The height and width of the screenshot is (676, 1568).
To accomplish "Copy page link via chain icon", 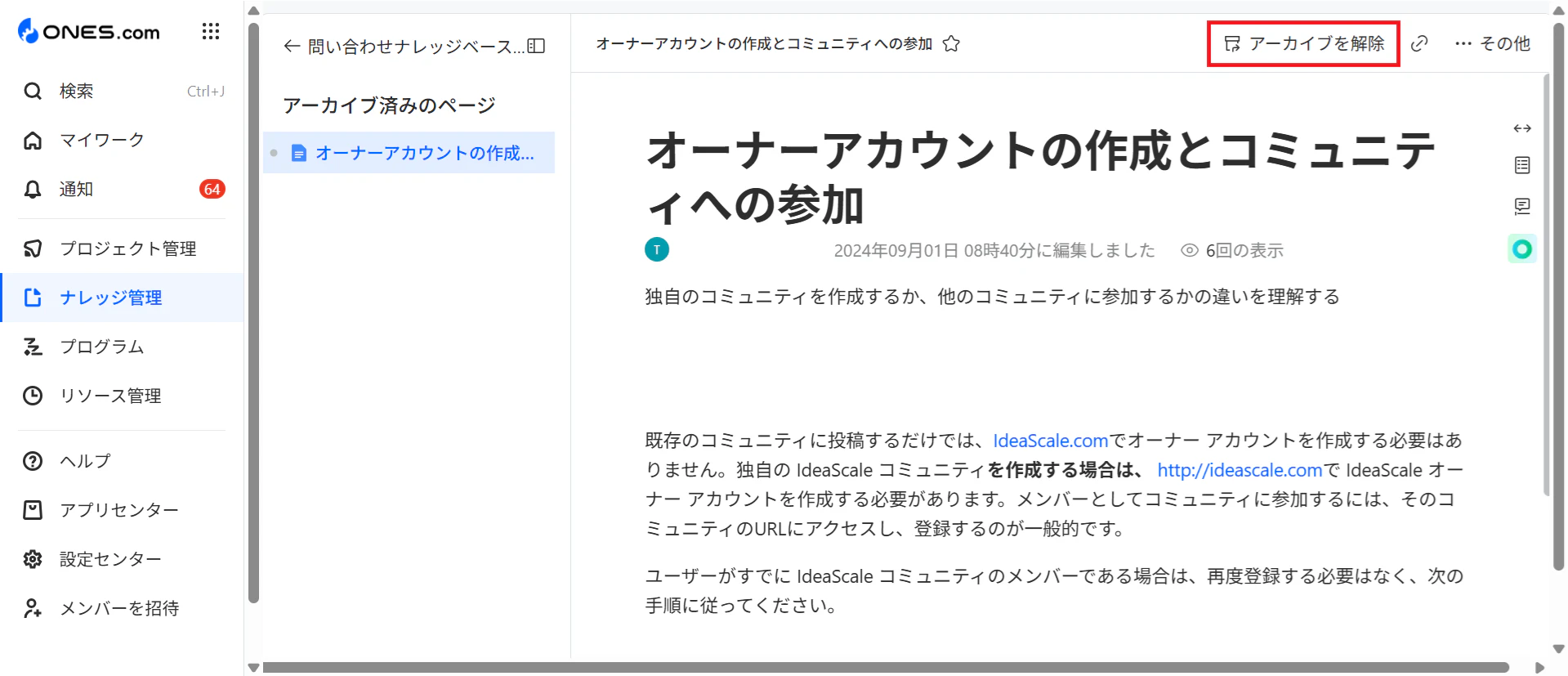I will point(1420,43).
